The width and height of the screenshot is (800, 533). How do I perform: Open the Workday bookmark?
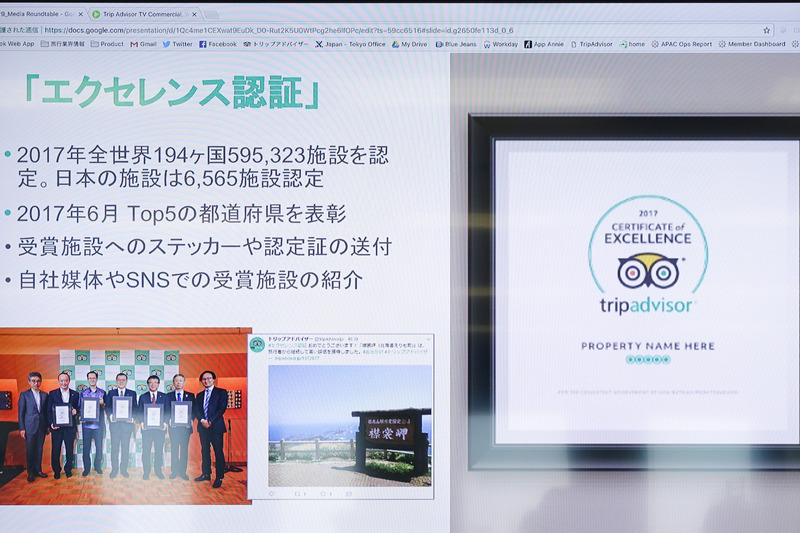click(x=501, y=44)
